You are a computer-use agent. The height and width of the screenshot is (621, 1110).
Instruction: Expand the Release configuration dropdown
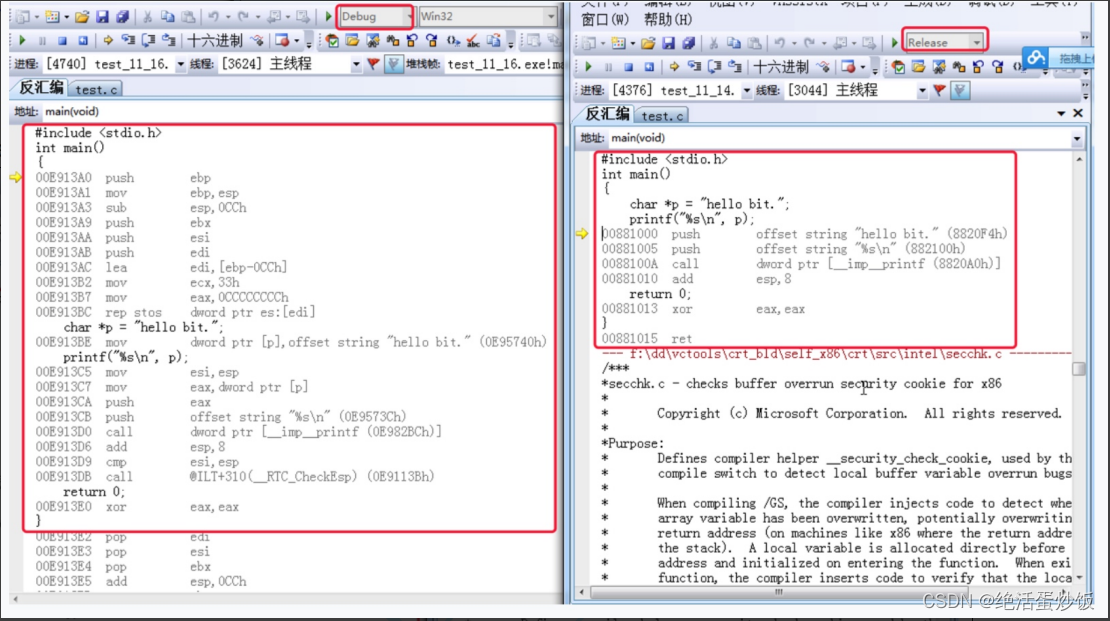(x=977, y=42)
